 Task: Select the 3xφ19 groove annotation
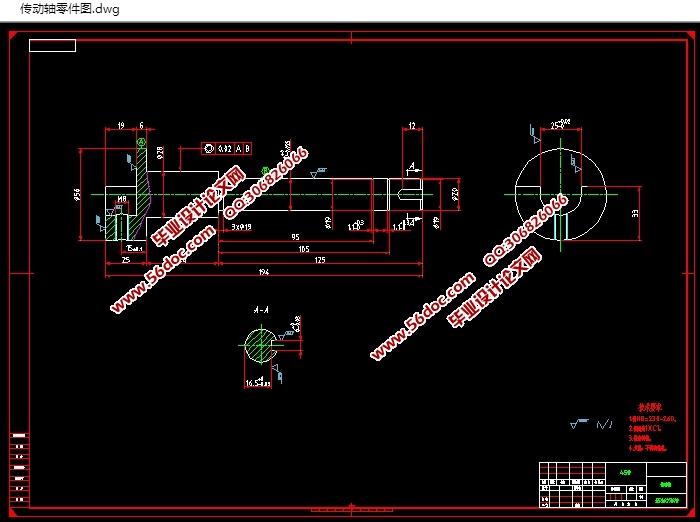click(241, 227)
